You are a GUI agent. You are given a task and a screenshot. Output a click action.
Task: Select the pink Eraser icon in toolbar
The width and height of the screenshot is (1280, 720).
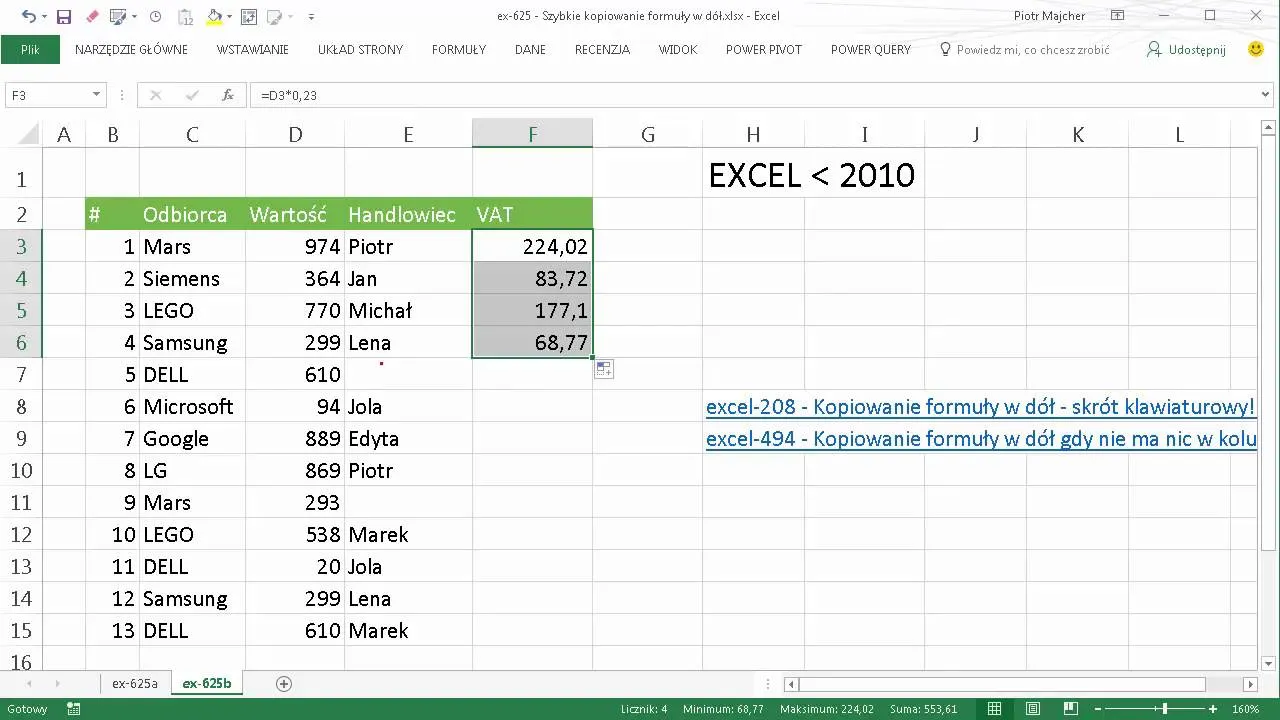93,16
